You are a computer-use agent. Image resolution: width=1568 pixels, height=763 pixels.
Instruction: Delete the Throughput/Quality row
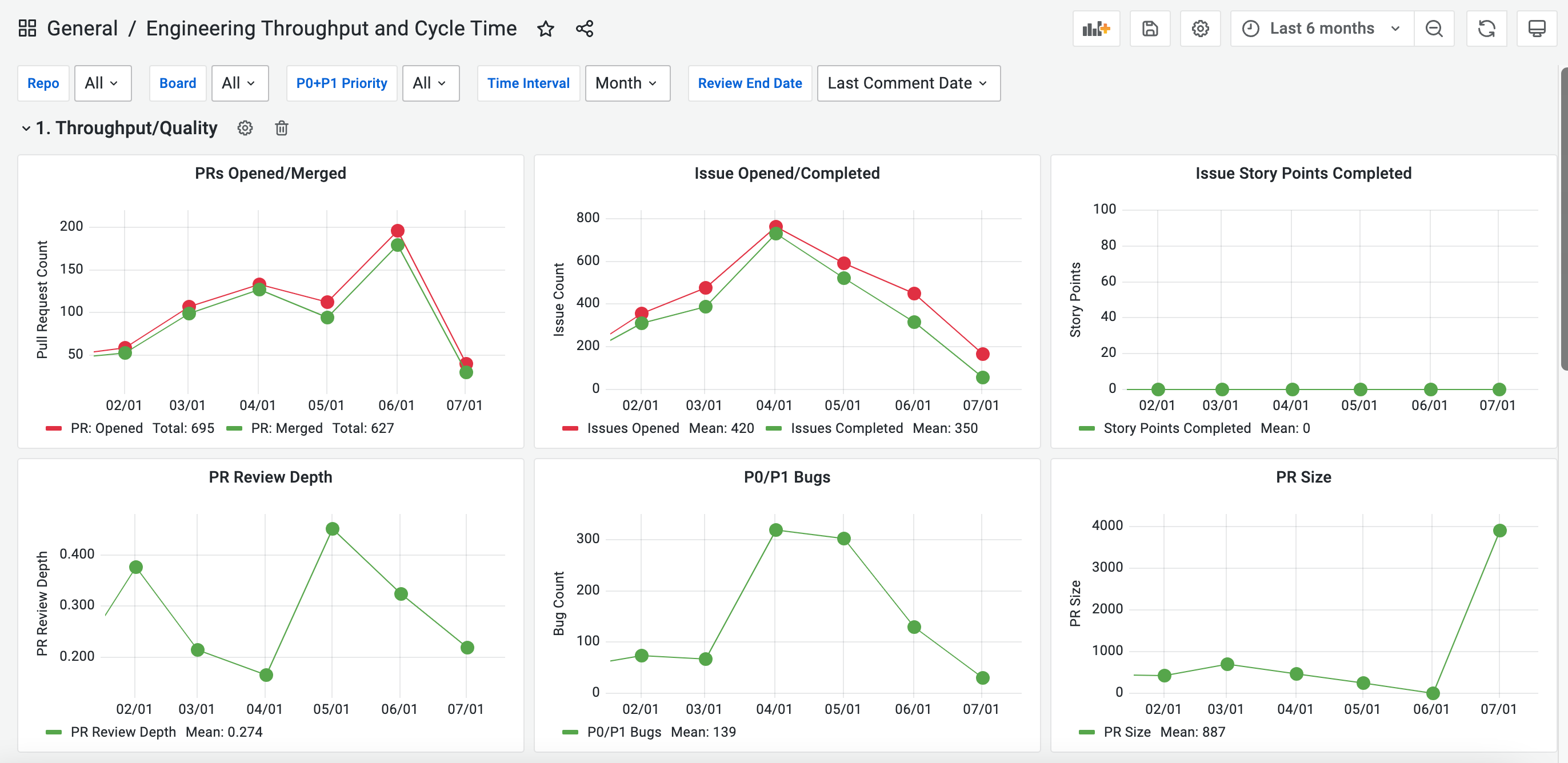tap(281, 128)
